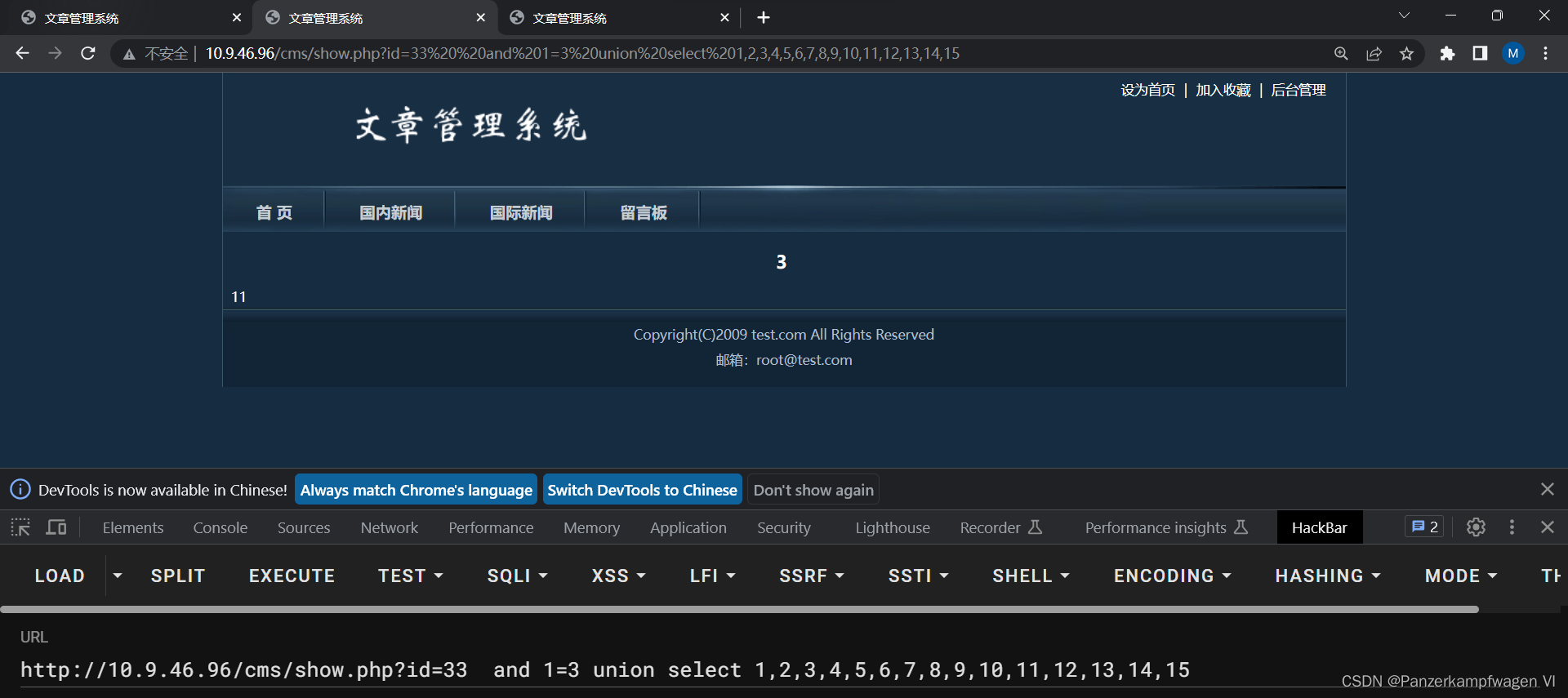Expand the SQLI dropdown
Screen dimensions: 1568x698
coord(517,576)
